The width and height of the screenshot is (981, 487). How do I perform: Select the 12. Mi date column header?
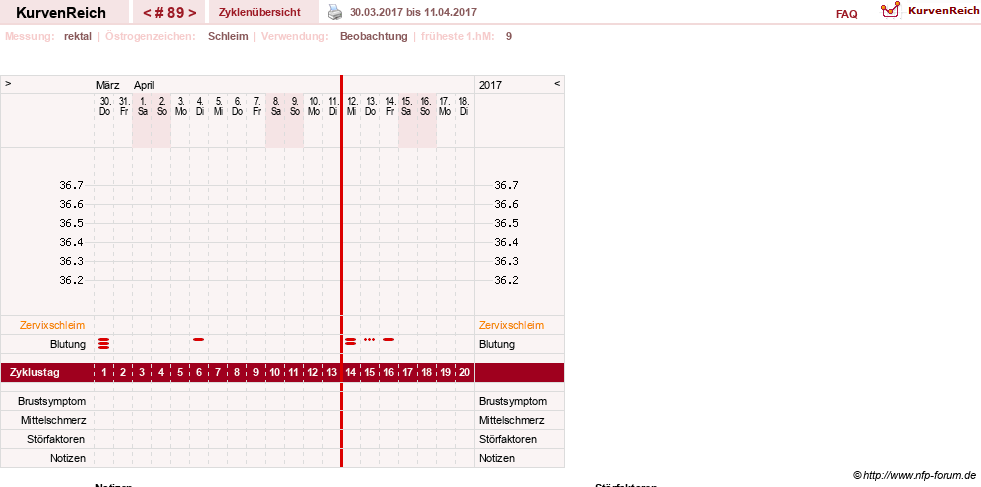pos(352,106)
